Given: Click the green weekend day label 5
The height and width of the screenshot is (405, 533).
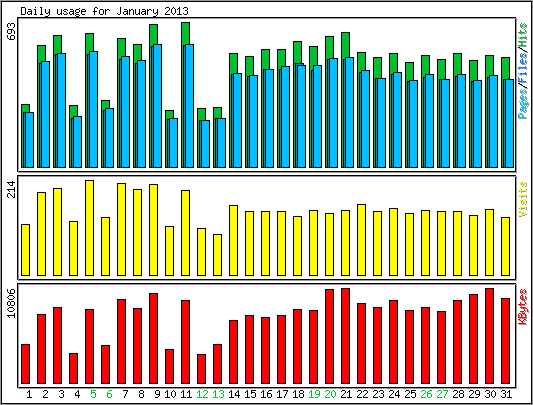Looking at the screenshot, I should point(93,394).
